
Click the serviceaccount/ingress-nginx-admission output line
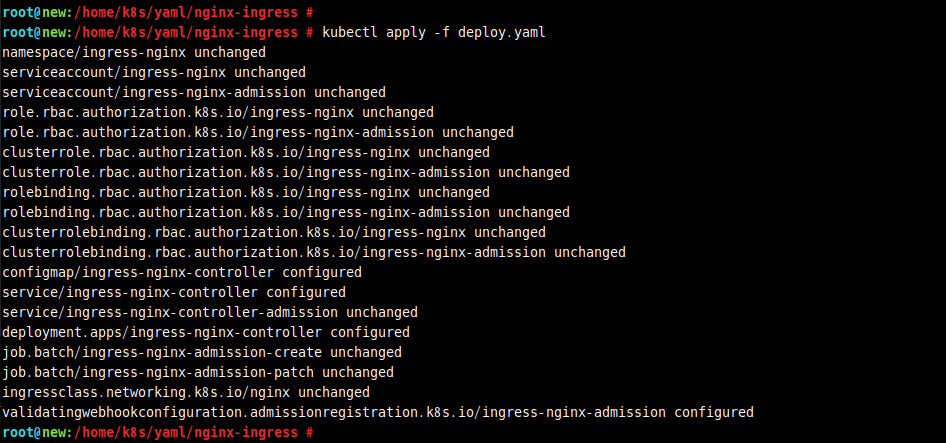194,92
